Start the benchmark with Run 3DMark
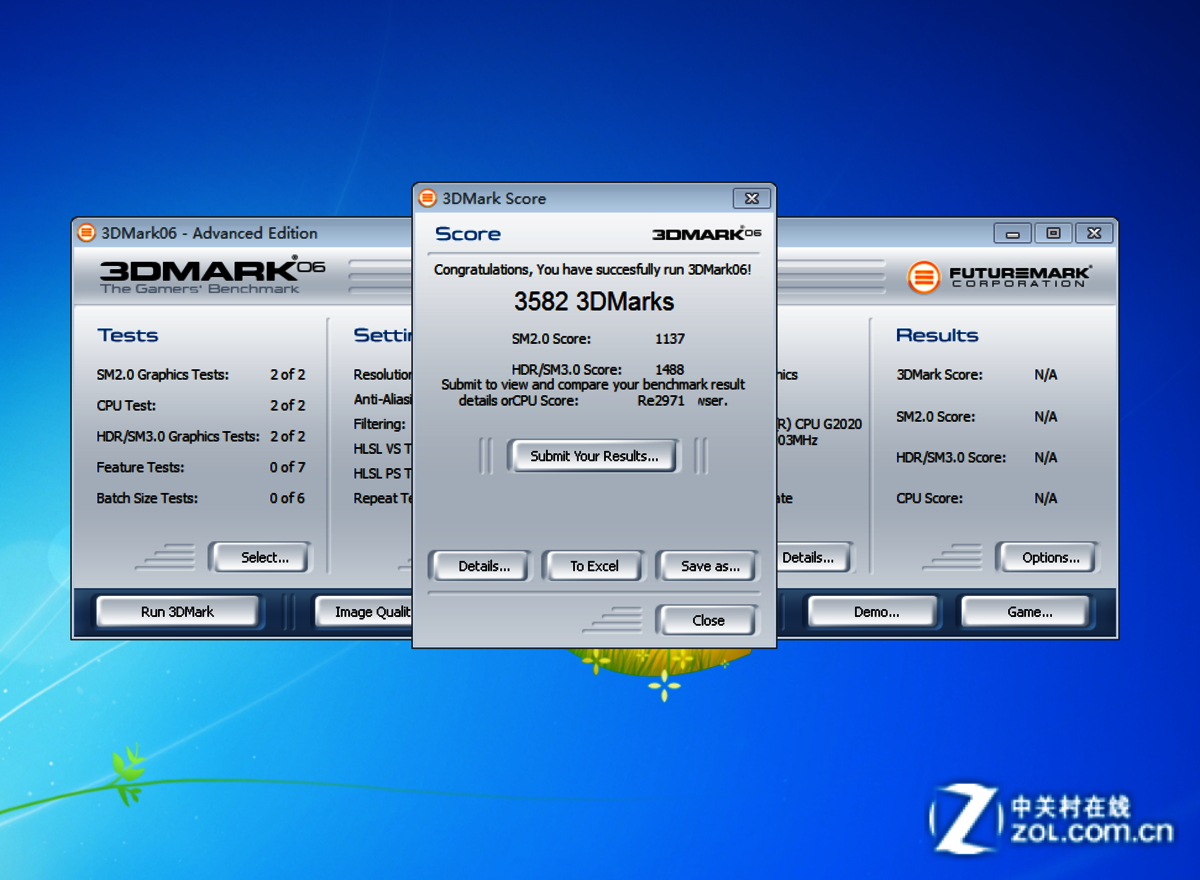 coord(177,612)
